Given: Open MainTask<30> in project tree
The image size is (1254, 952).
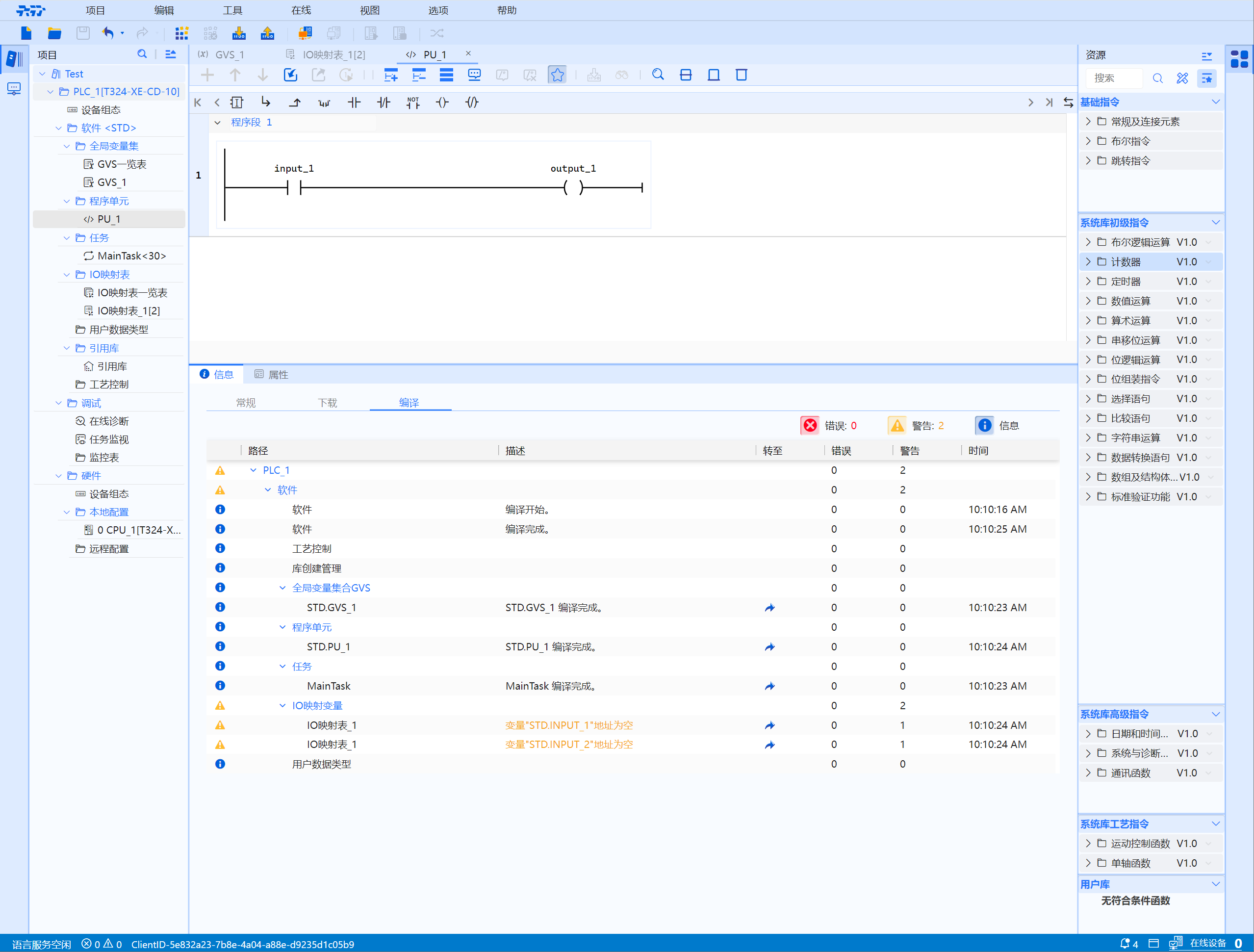Looking at the screenshot, I should point(131,257).
